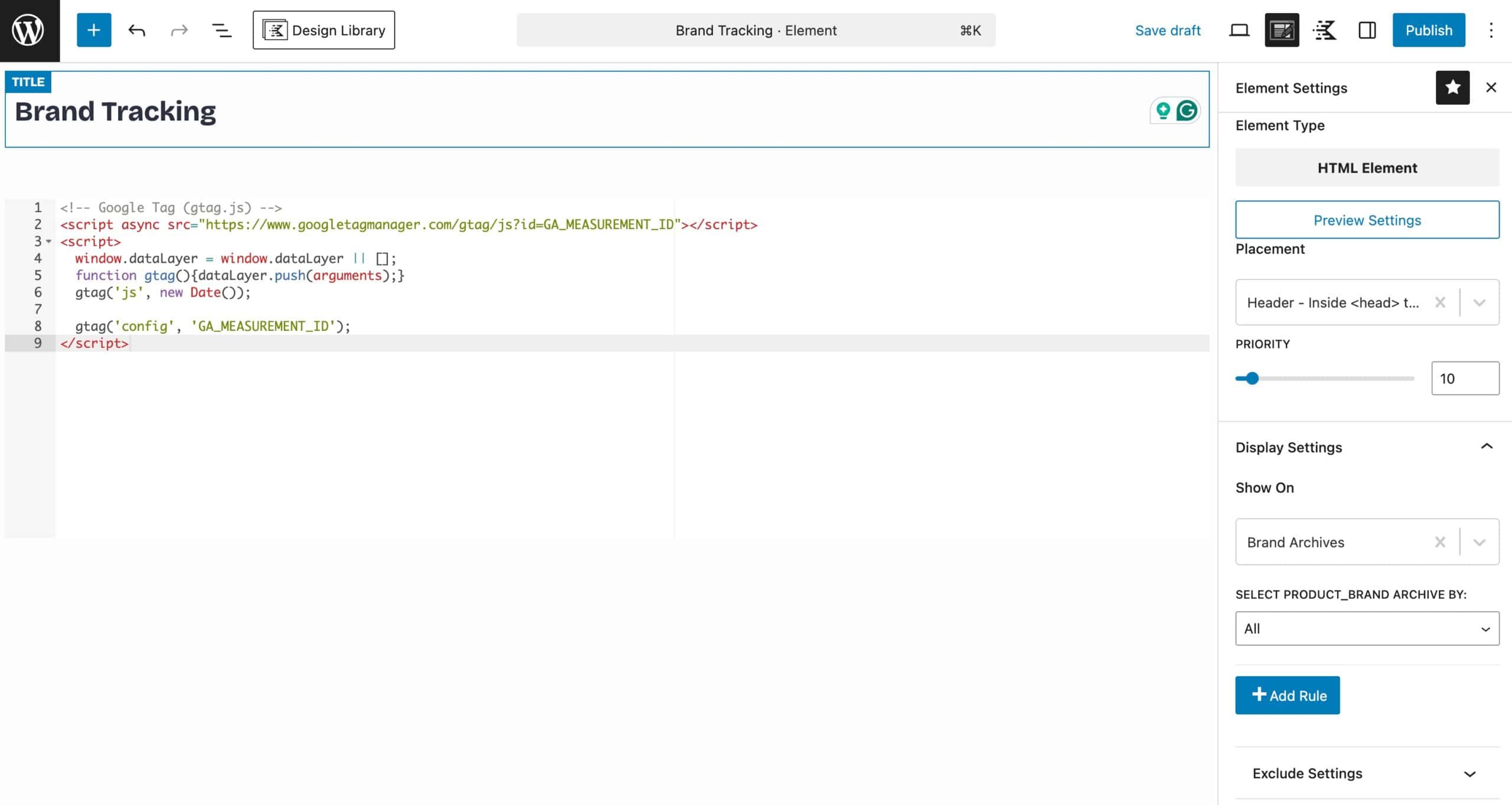Click the WordPress logo icon
The image size is (1512, 805).
28,30
